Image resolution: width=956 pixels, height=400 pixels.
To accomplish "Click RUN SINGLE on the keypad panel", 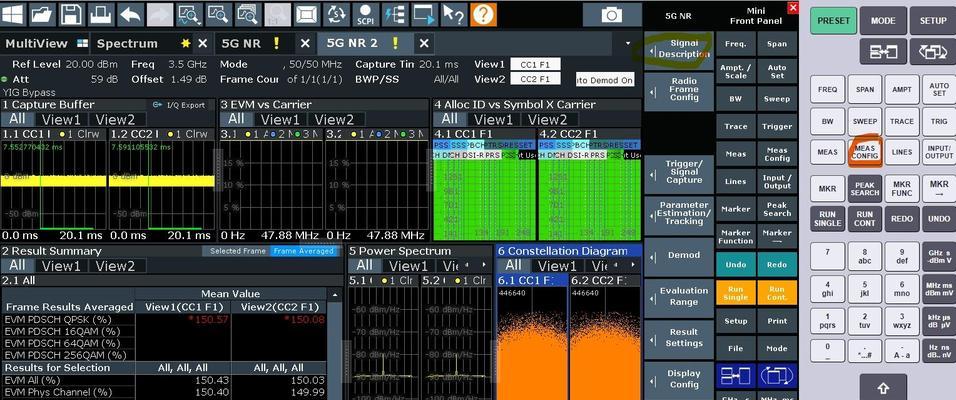I will tap(827, 219).
